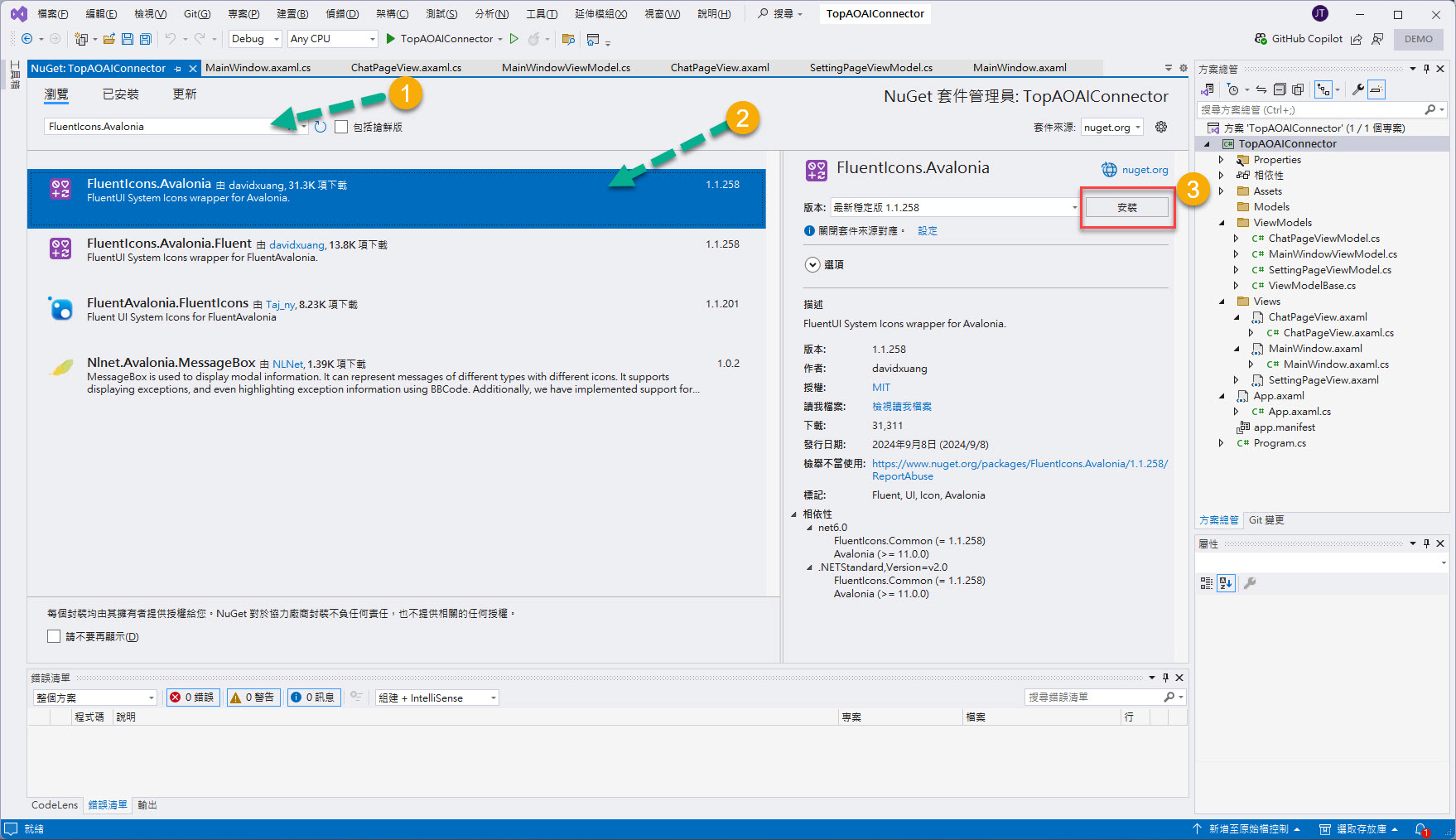Toggle the 0 warnings filter
Image resolution: width=1456 pixels, height=840 pixels.
tap(253, 698)
